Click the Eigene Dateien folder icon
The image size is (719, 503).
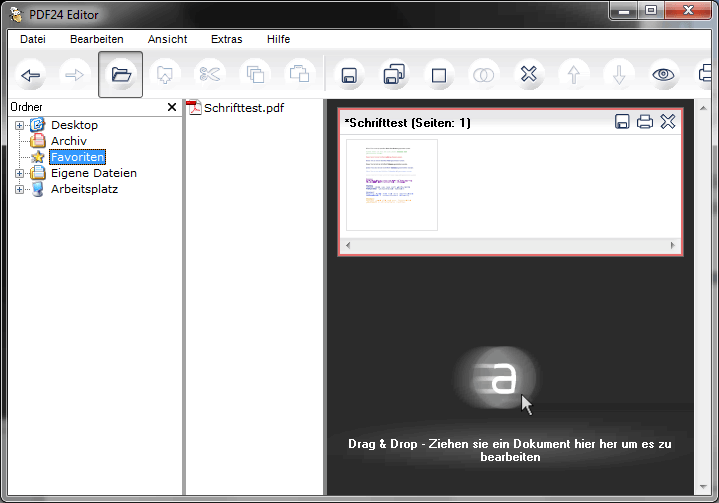point(38,173)
